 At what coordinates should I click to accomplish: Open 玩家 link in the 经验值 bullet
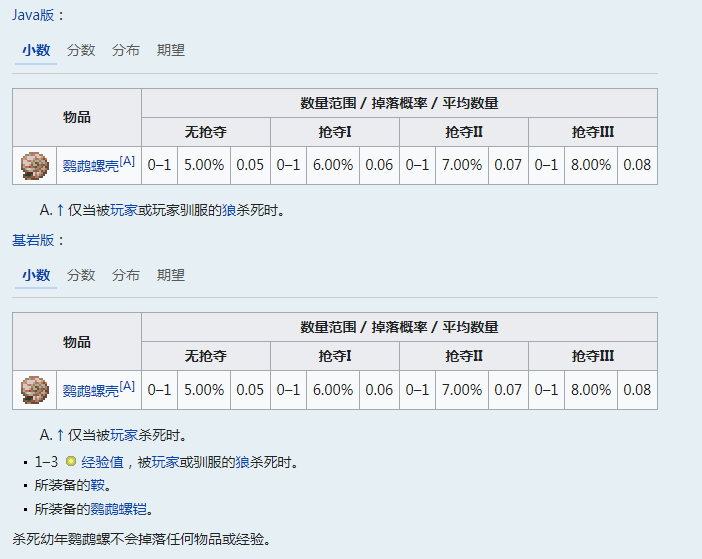pos(166,462)
